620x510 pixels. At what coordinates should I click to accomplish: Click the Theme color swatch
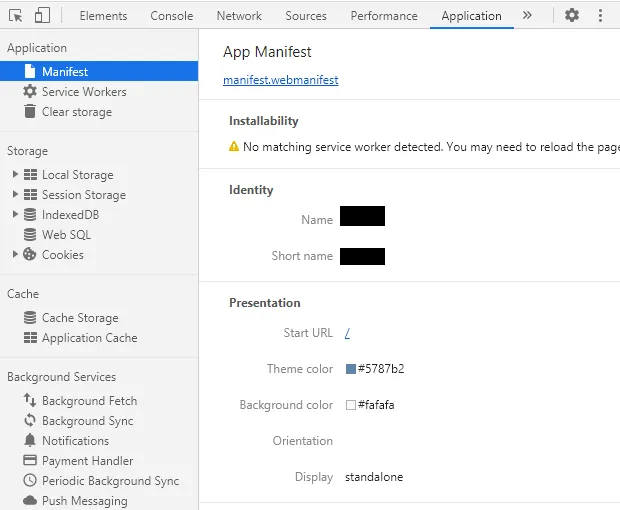[351, 369]
